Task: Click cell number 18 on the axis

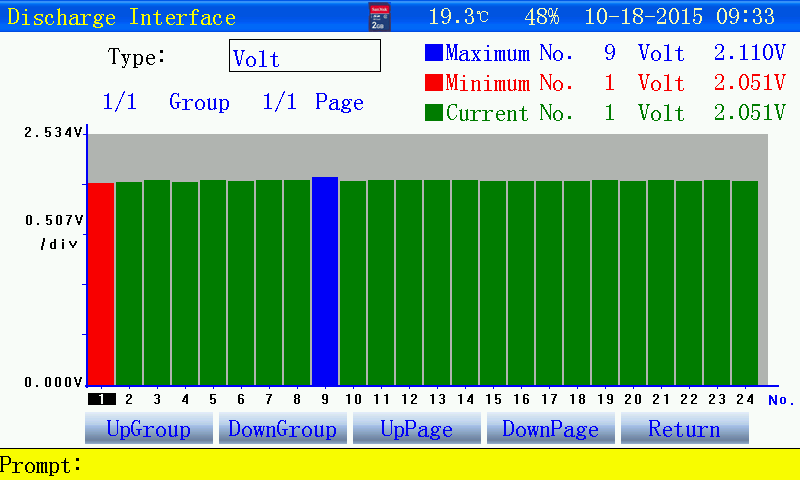Action: coord(577,399)
